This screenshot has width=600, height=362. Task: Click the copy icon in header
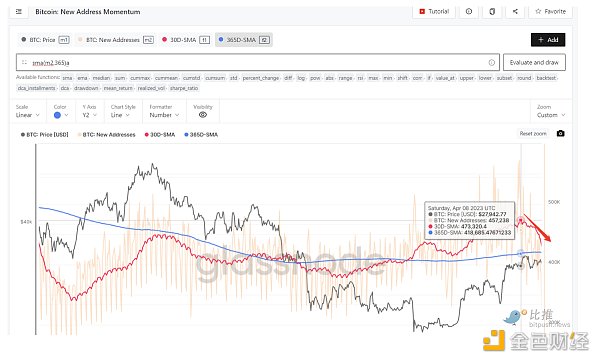[492, 11]
